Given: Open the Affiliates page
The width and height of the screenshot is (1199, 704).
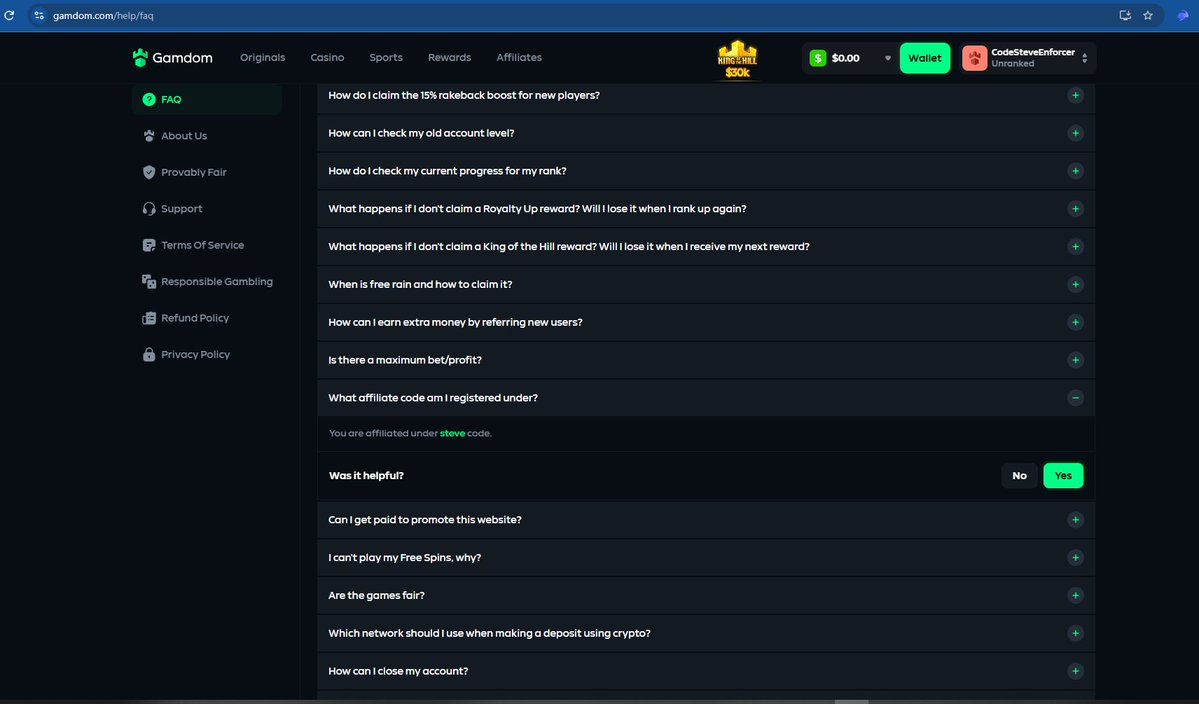Looking at the screenshot, I should coord(518,57).
